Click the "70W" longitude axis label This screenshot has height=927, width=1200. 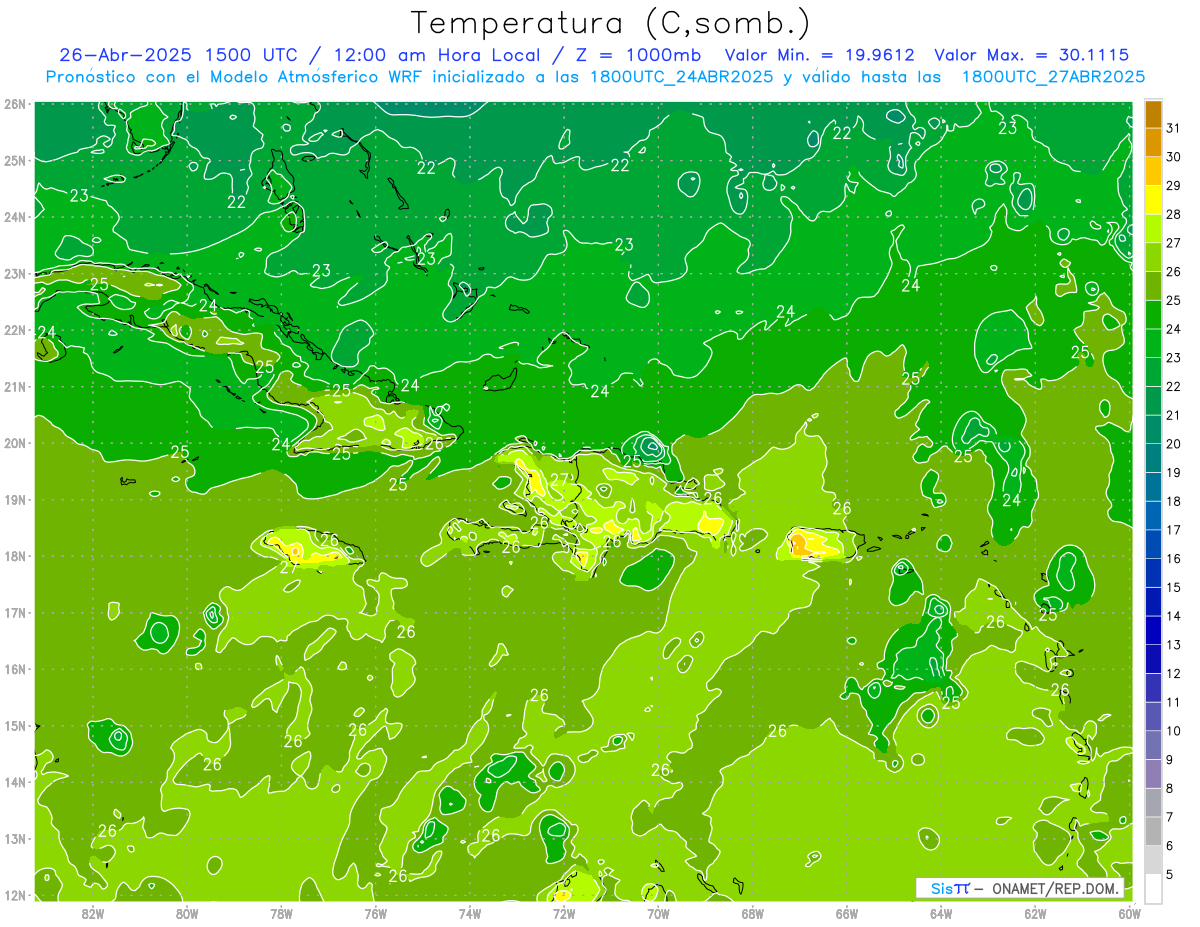tap(658, 913)
